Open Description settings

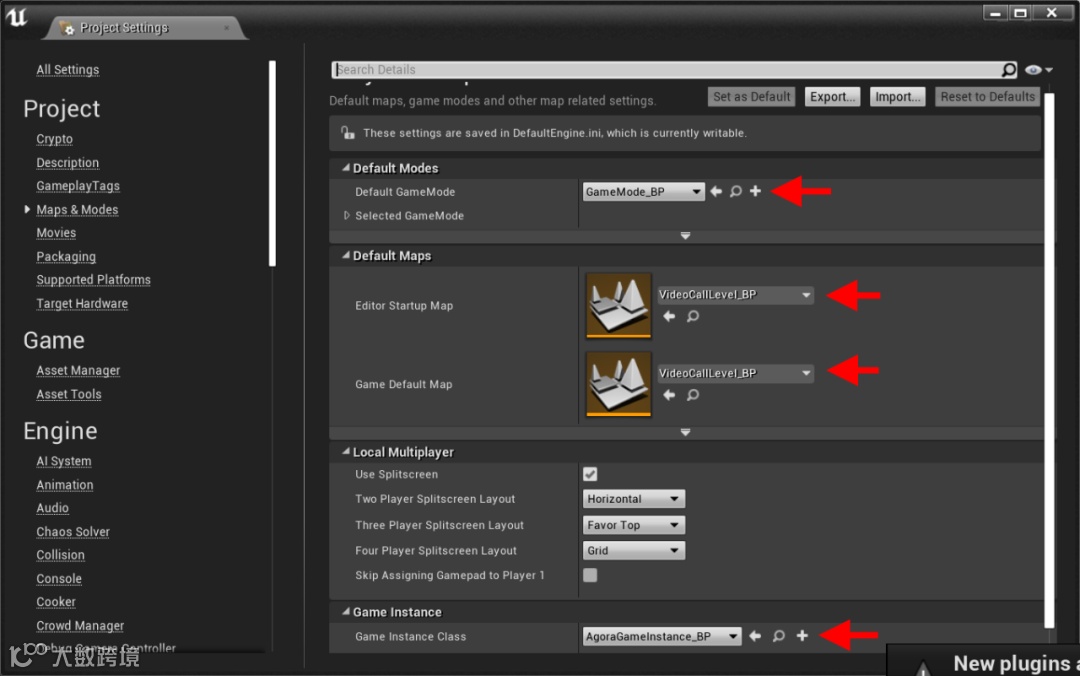[68, 163]
